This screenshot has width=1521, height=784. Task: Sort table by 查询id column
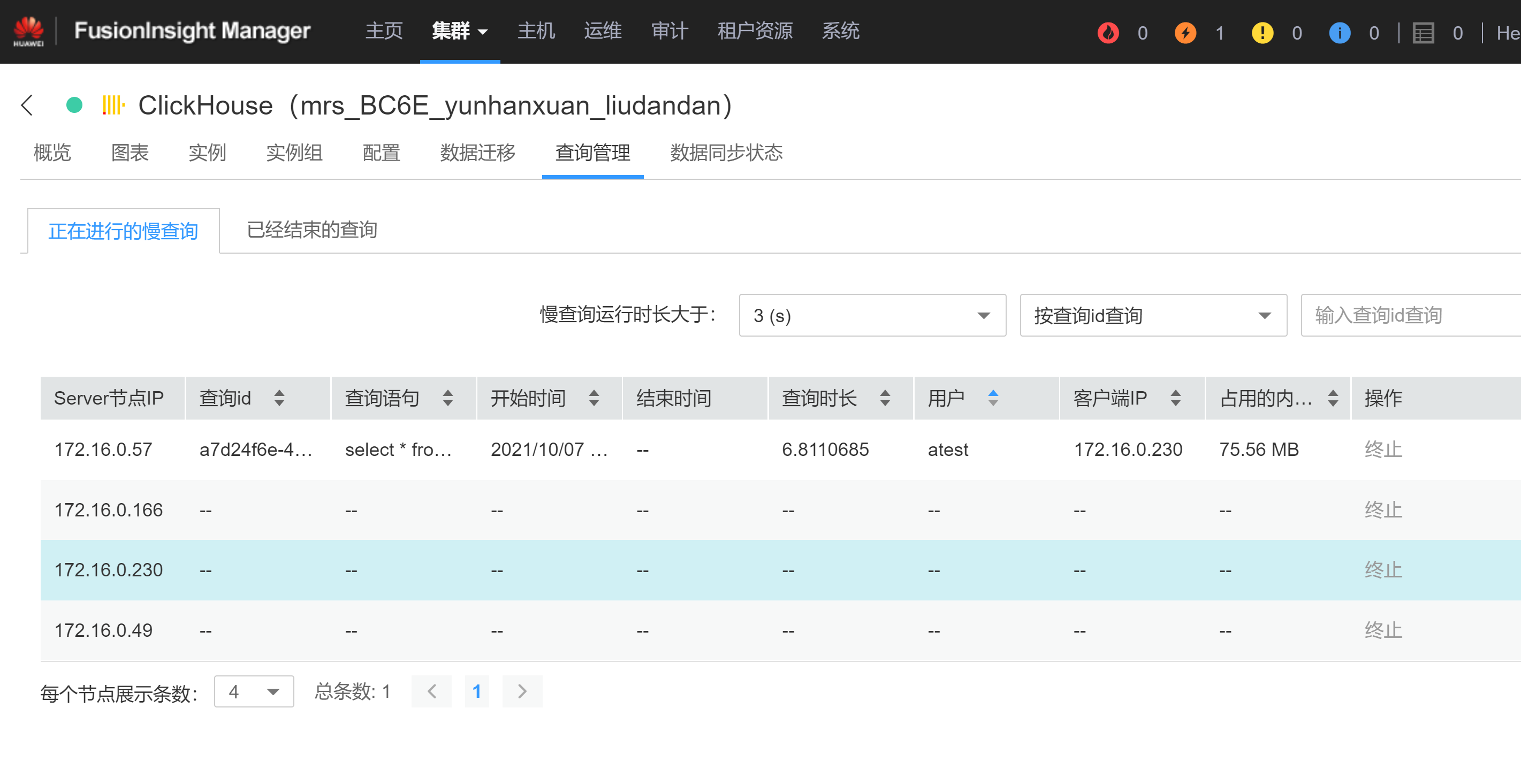279,398
